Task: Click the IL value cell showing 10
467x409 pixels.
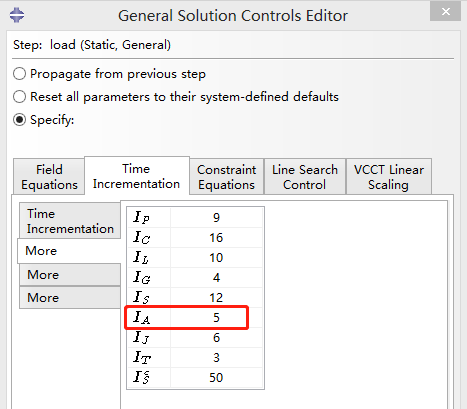Action: point(216,258)
